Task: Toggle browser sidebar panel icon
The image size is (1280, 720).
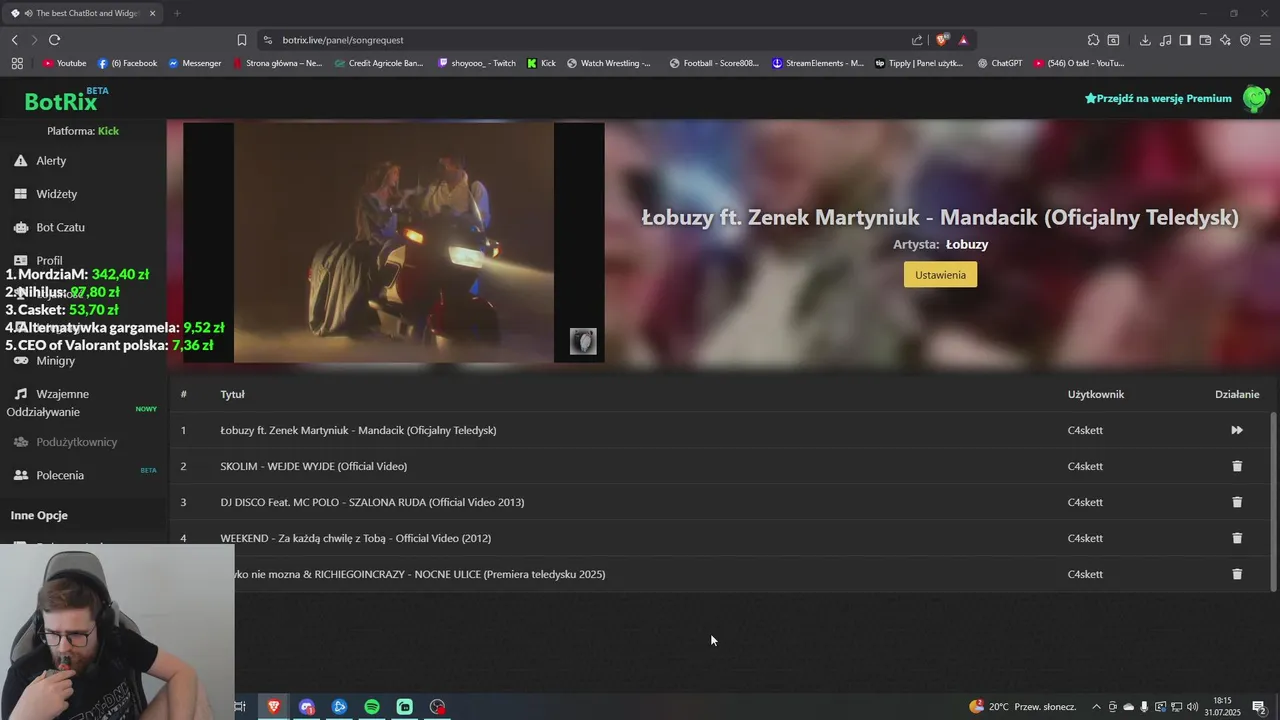Action: click(1185, 40)
